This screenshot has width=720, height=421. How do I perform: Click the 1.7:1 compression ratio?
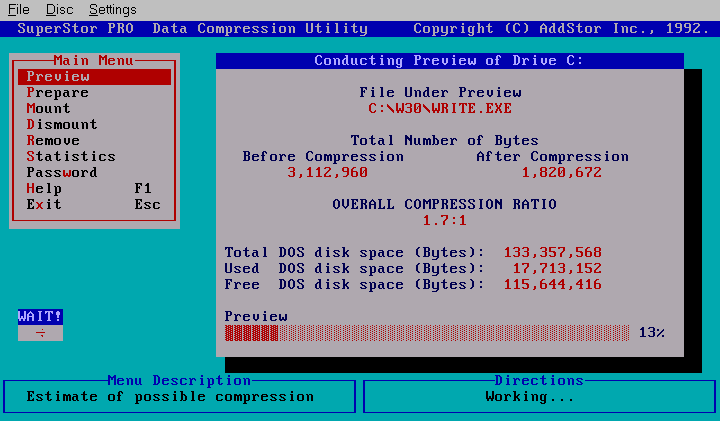click(444, 221)
